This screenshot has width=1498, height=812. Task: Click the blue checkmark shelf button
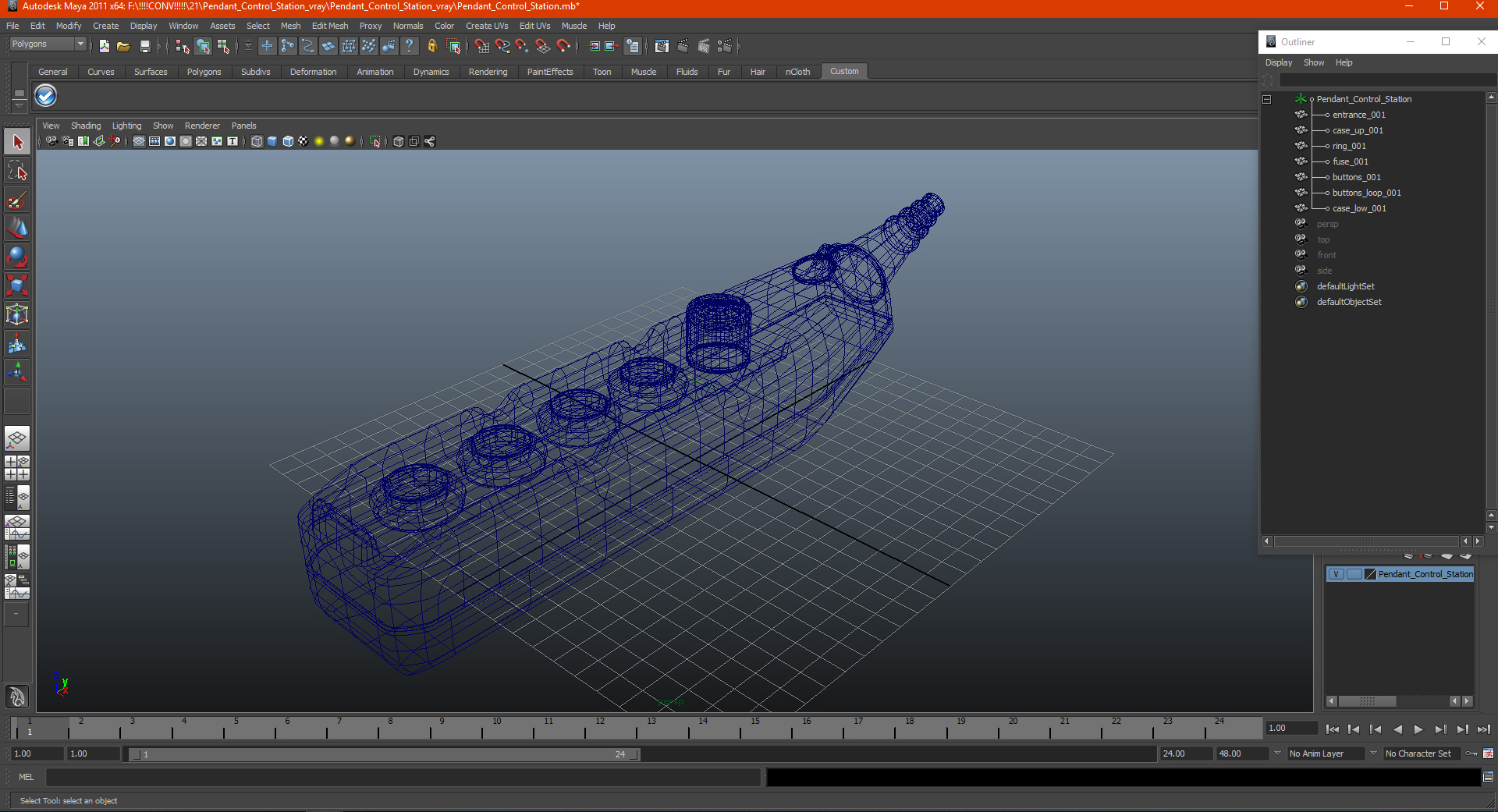click(46, 96)
